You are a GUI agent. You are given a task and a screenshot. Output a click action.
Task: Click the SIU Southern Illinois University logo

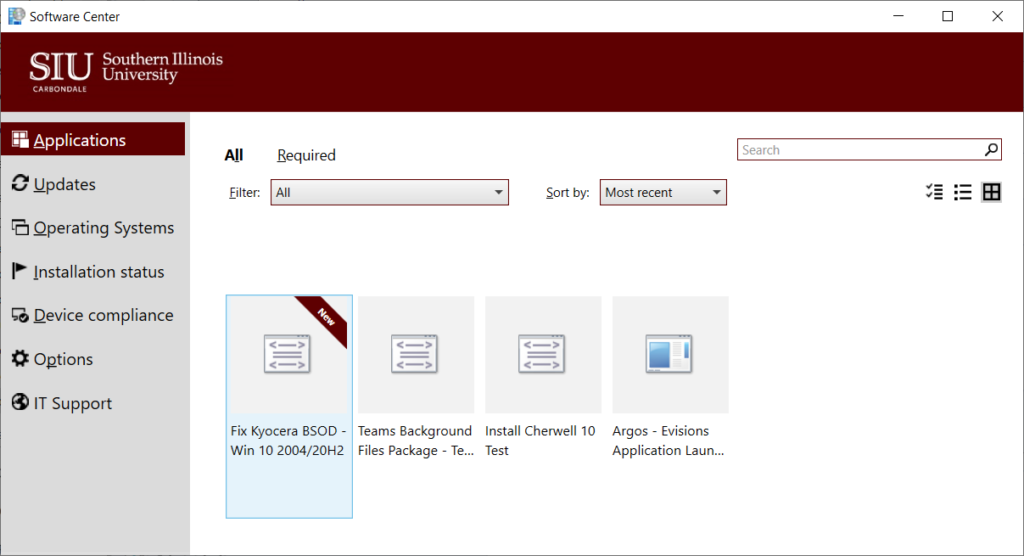(x=126, y=71)
